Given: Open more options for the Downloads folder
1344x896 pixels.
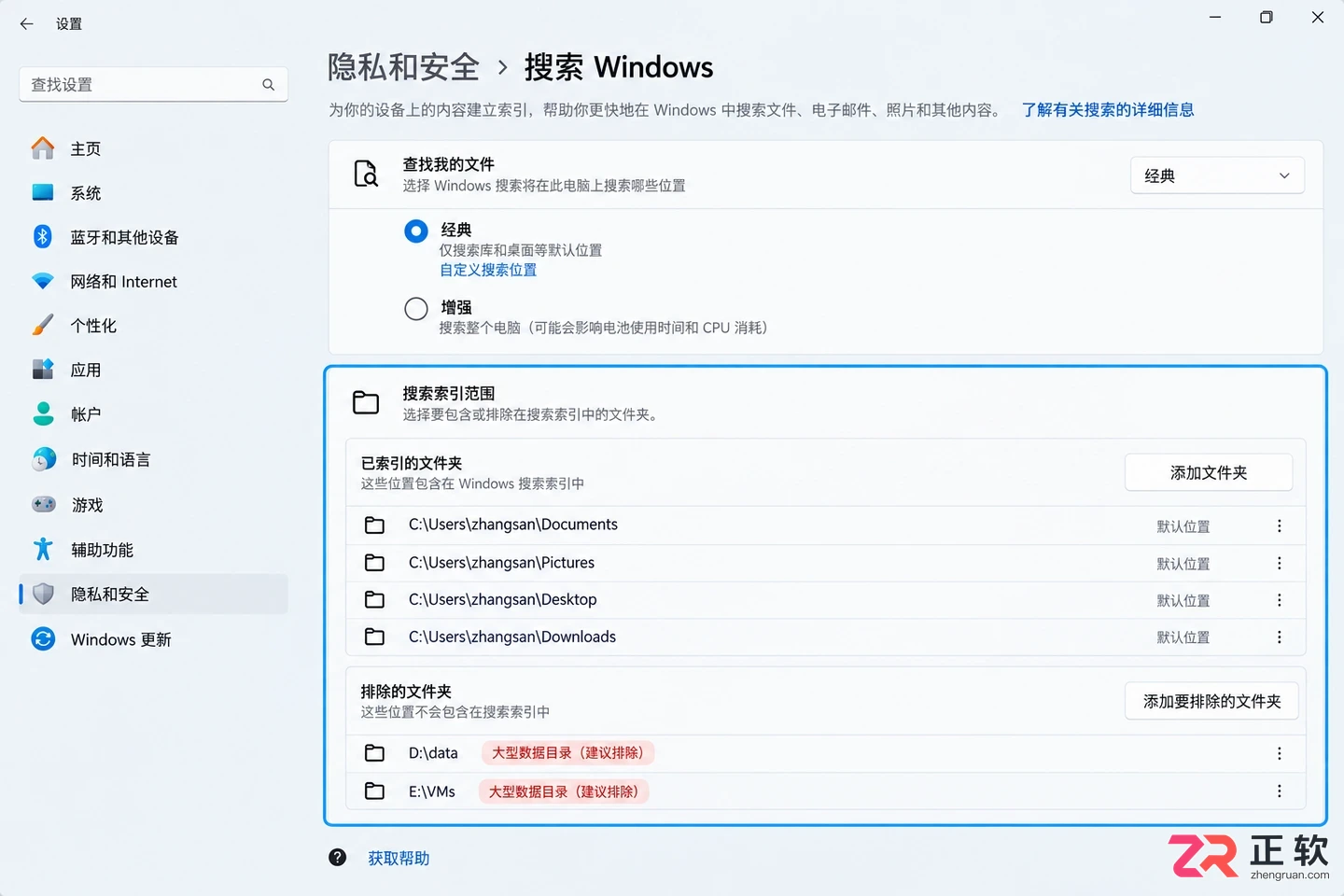Looking at the screenshot, I should click(x=1279, y=637).
